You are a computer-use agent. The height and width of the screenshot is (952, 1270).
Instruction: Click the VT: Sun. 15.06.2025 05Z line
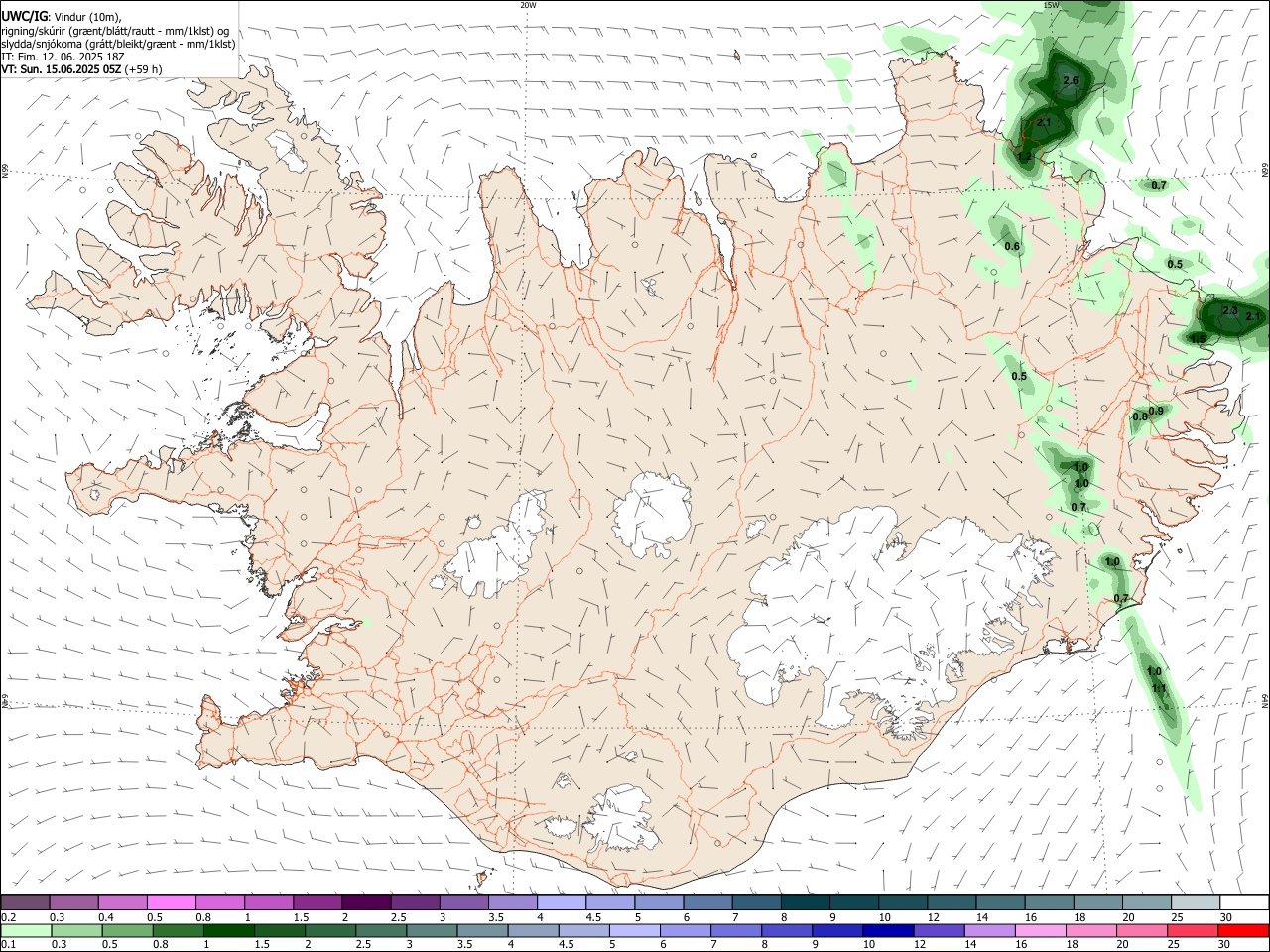click(x=81, y=69)
